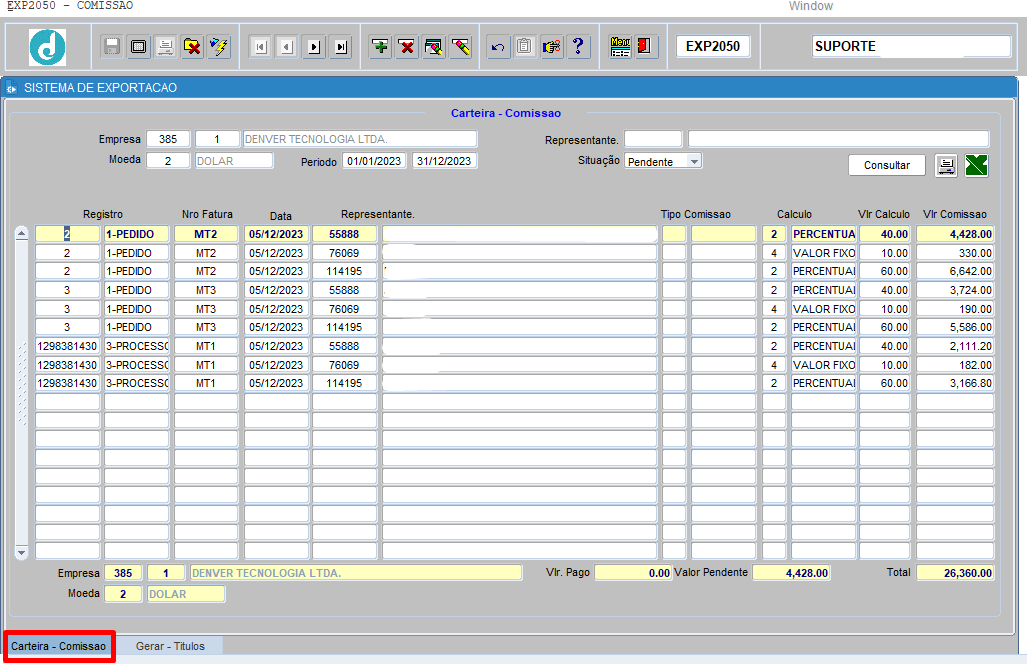Click the Valor Pendente field at bottom

pyautogui.click(x=791, y=573)
